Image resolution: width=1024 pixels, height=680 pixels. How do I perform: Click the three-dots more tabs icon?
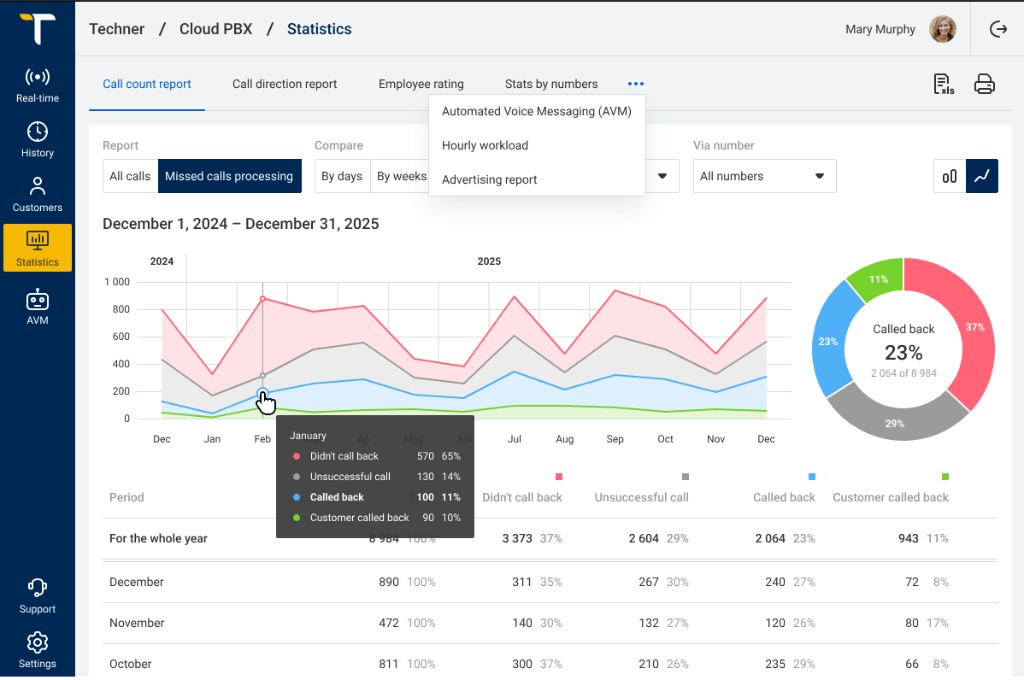(635, 84)
